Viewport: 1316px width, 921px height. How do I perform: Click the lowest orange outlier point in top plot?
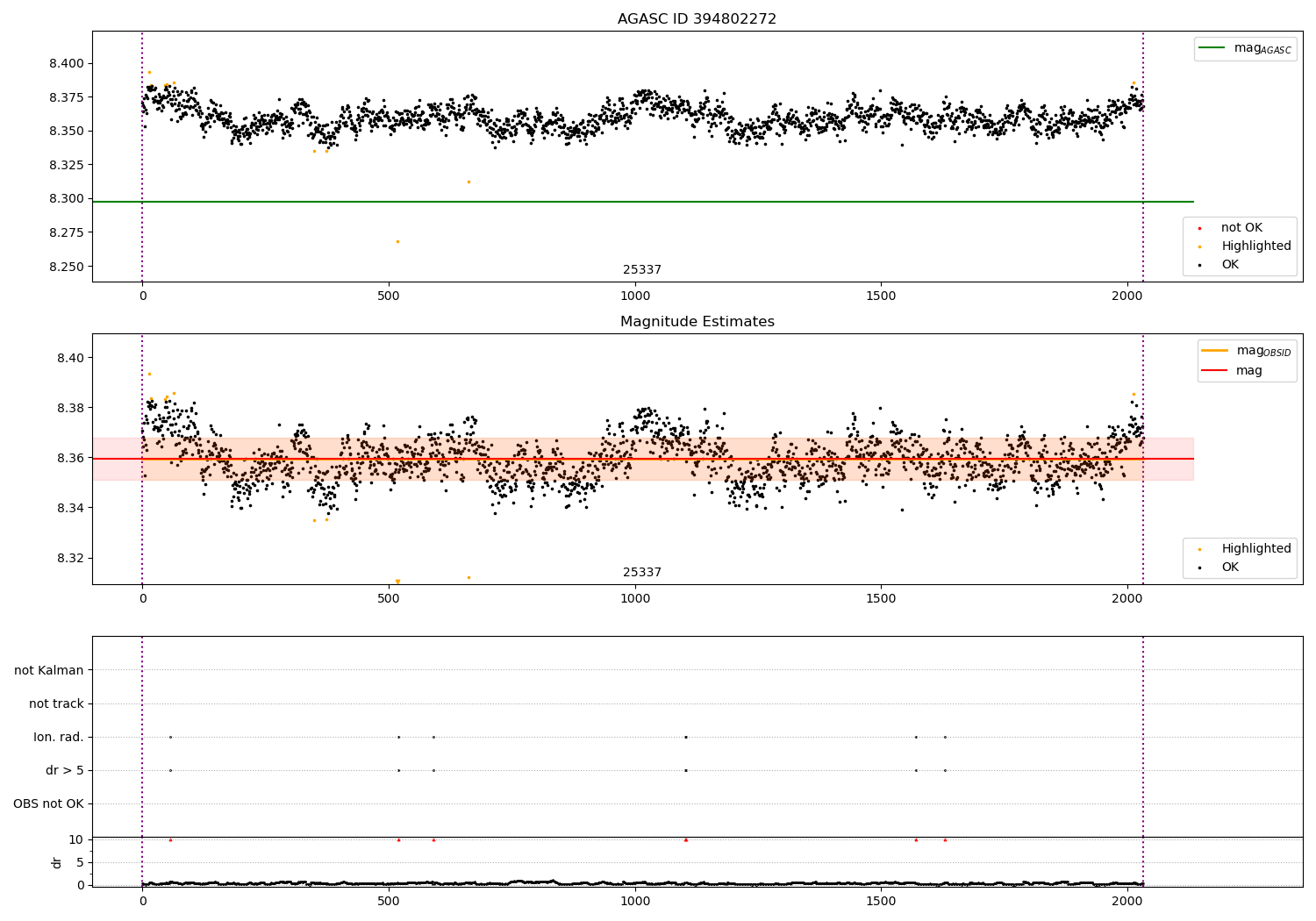point(397,241)
